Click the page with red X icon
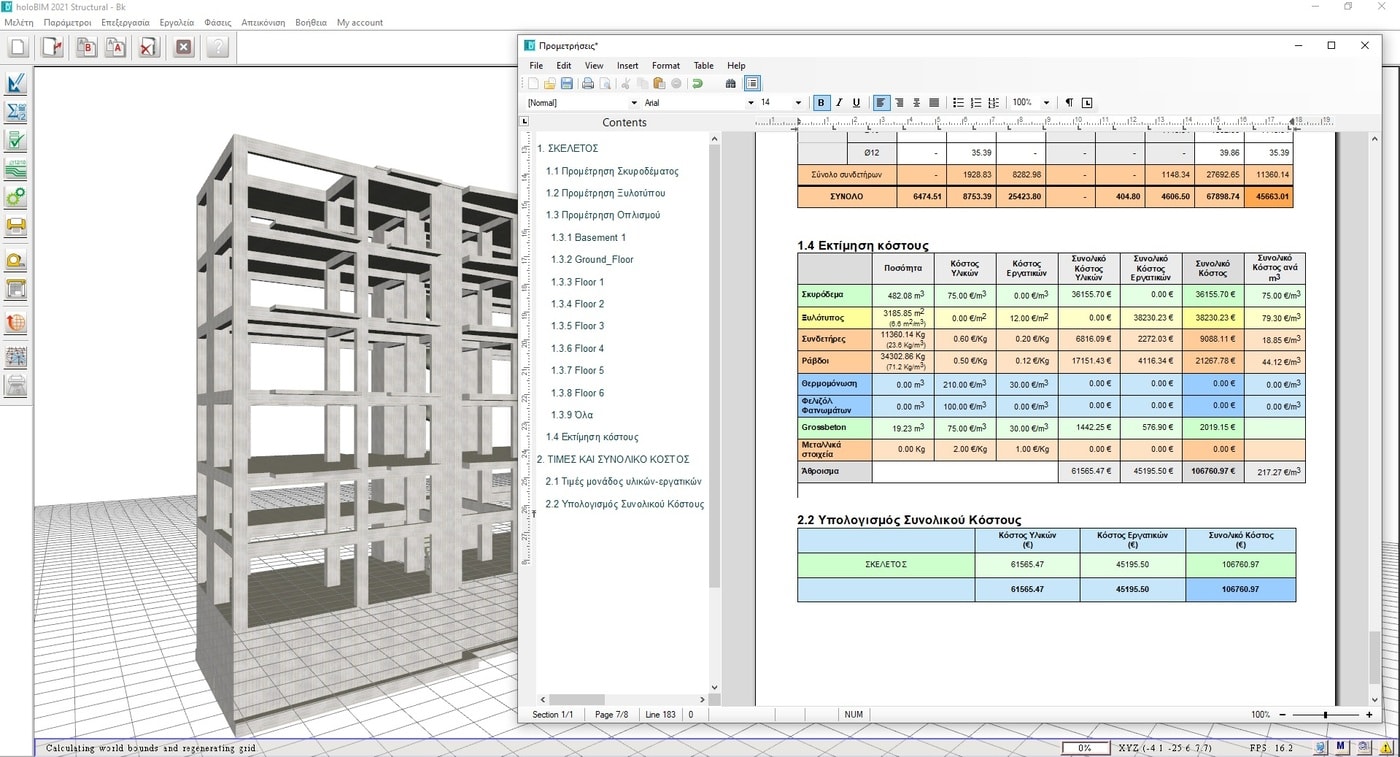 (x=148, y=47)
